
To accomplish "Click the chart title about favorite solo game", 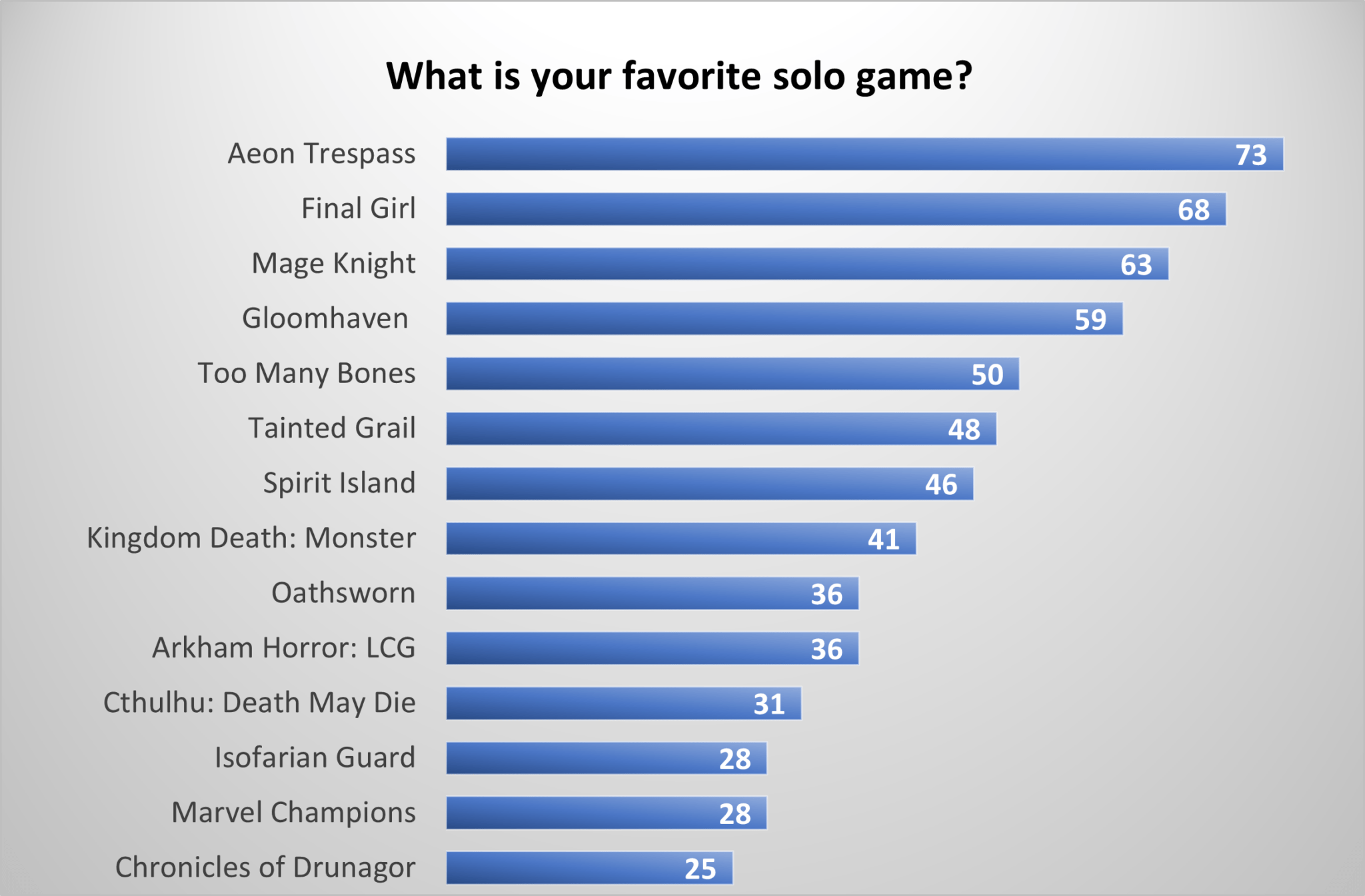I will tap(679, 76).
